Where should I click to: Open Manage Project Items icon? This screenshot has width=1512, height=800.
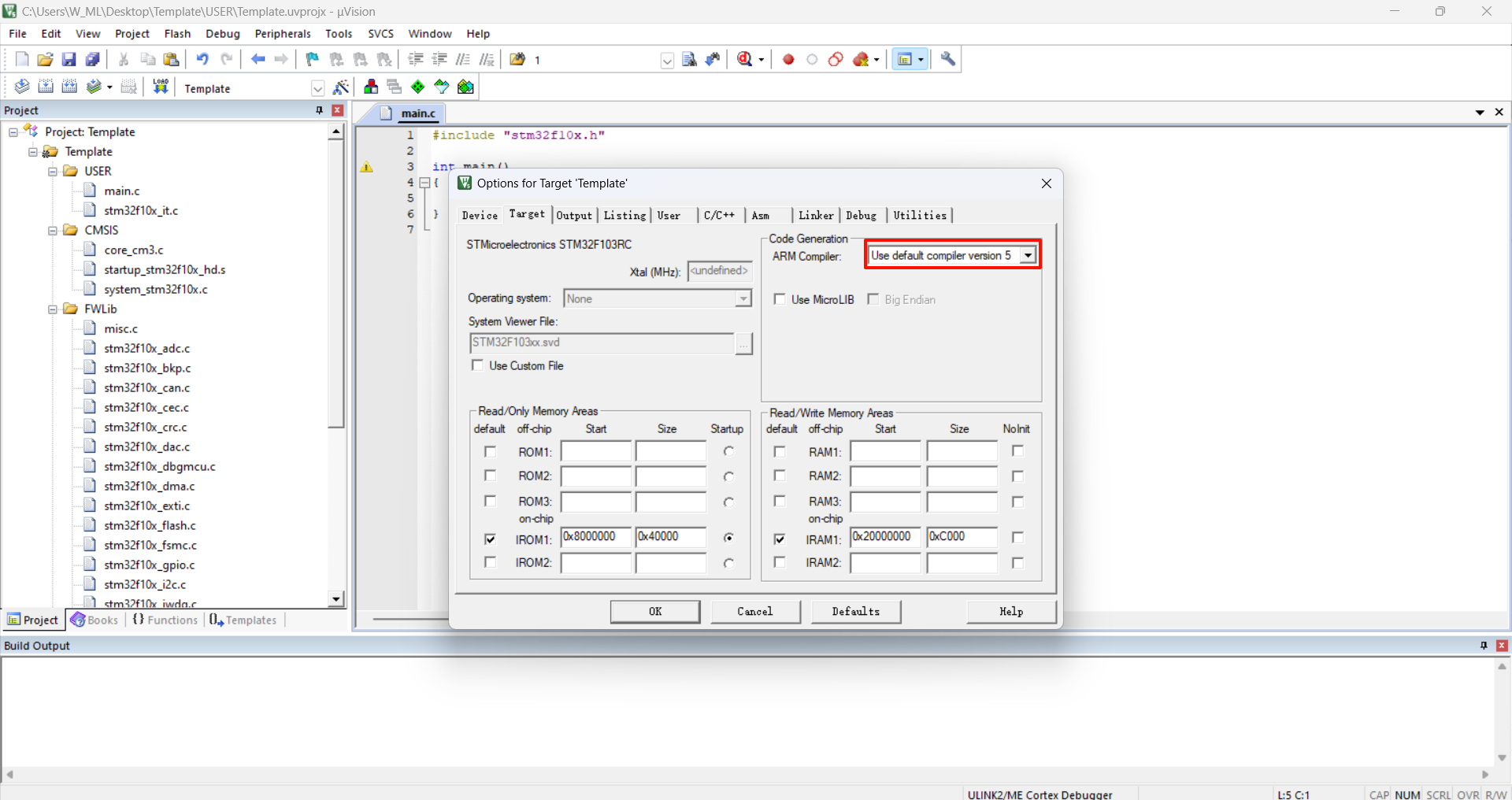click(371, 87)
